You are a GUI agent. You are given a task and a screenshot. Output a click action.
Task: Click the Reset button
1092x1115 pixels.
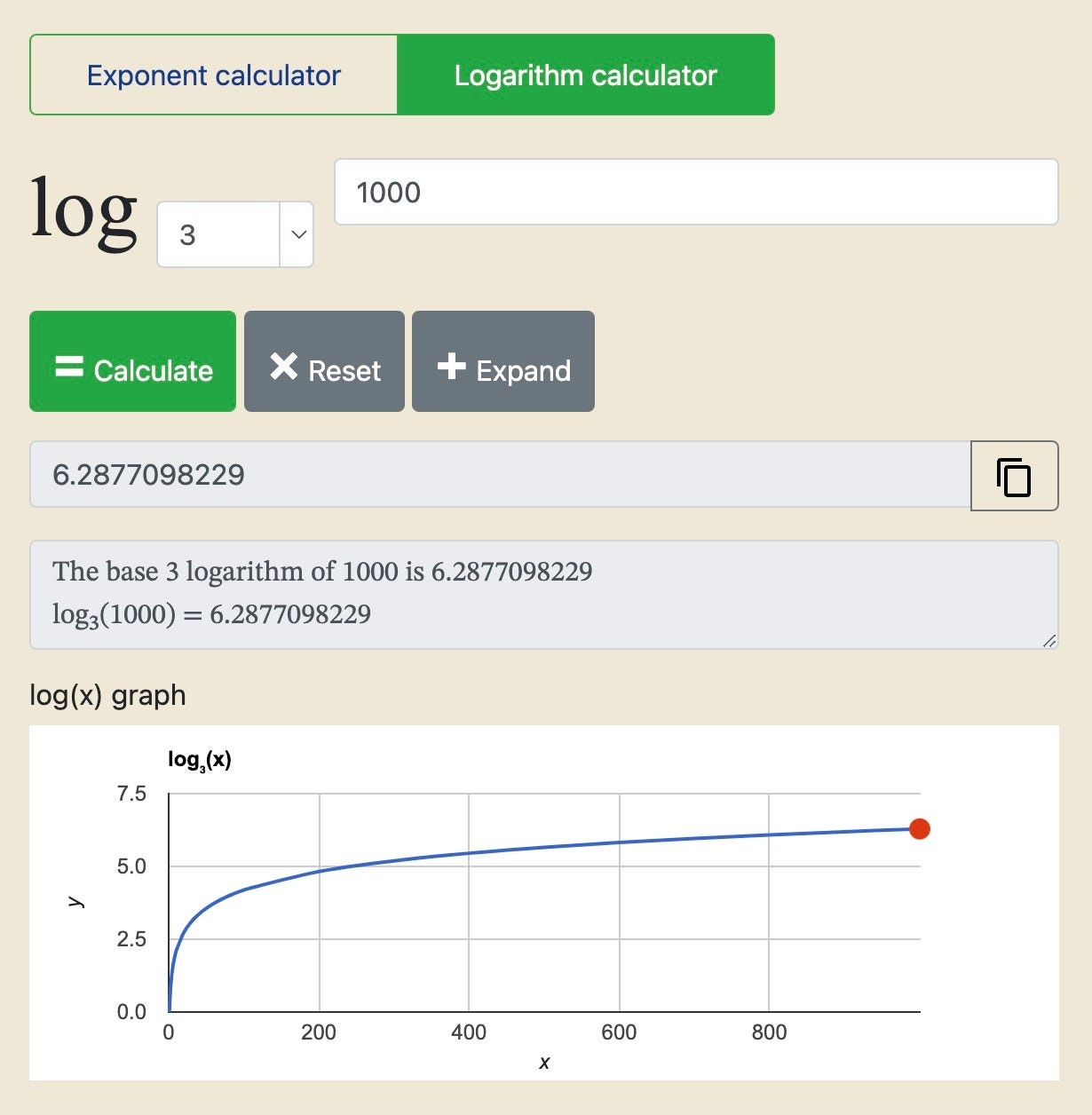pos(324,361)
